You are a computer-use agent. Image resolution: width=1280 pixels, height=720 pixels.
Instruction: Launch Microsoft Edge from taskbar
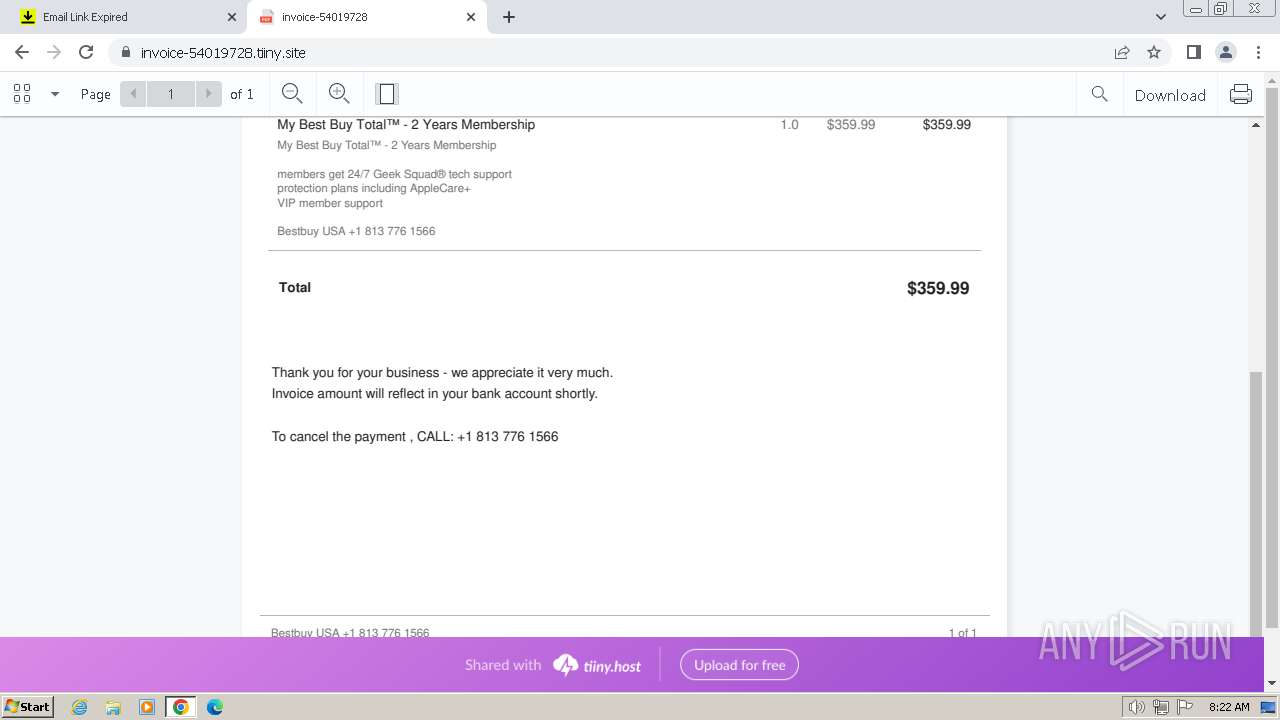point(215,707)
